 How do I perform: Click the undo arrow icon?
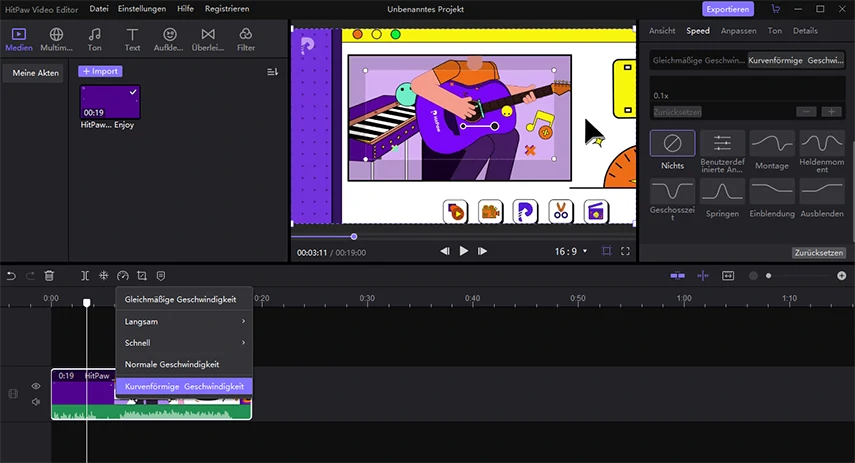pos(11,276)
